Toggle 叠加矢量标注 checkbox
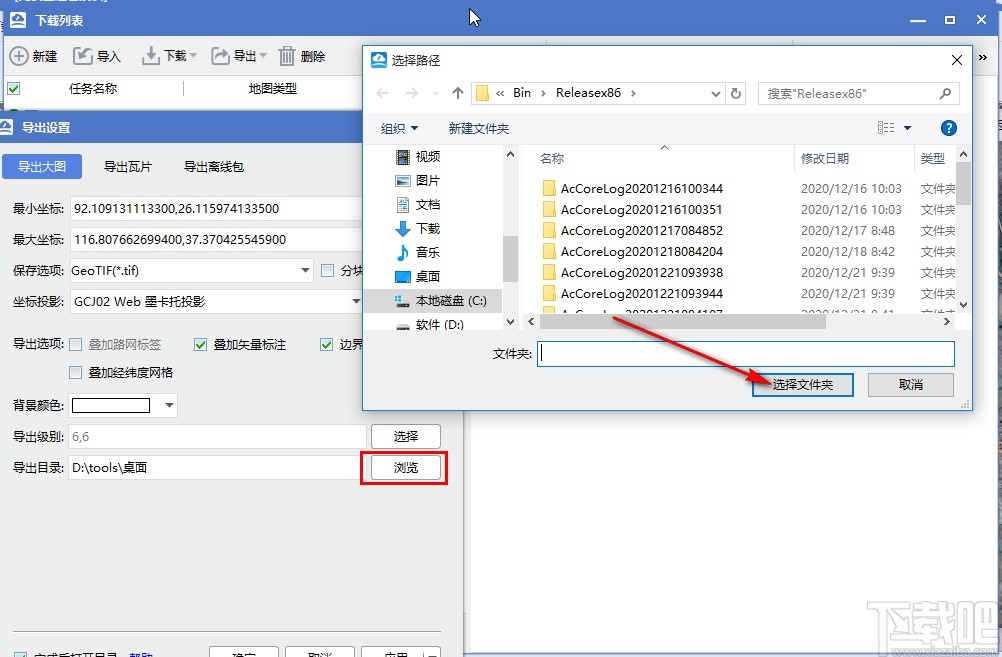1002x657 pixels. (x=200, y=345)
